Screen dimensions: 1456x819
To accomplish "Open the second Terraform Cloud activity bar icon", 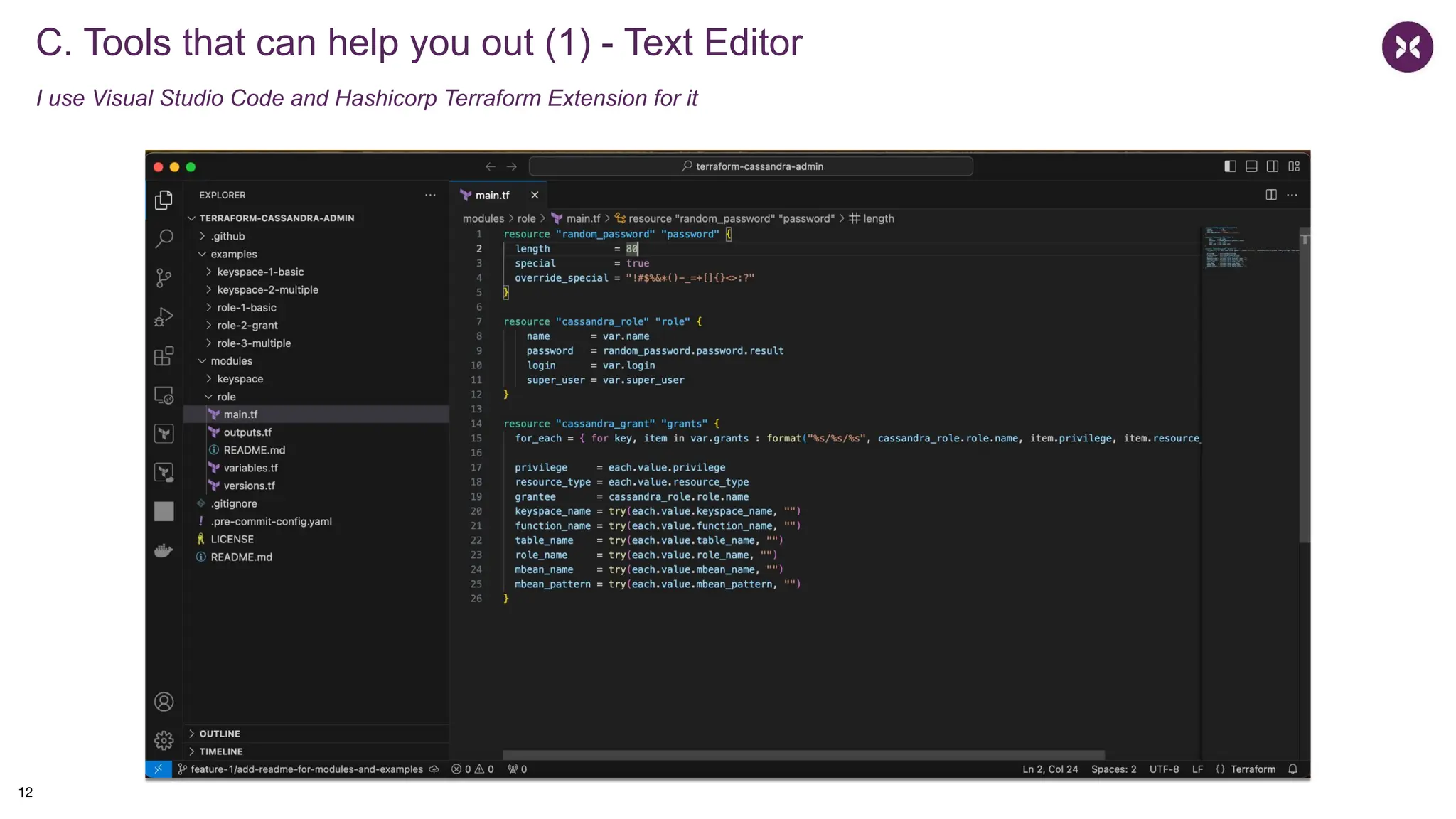I will 164,473.
